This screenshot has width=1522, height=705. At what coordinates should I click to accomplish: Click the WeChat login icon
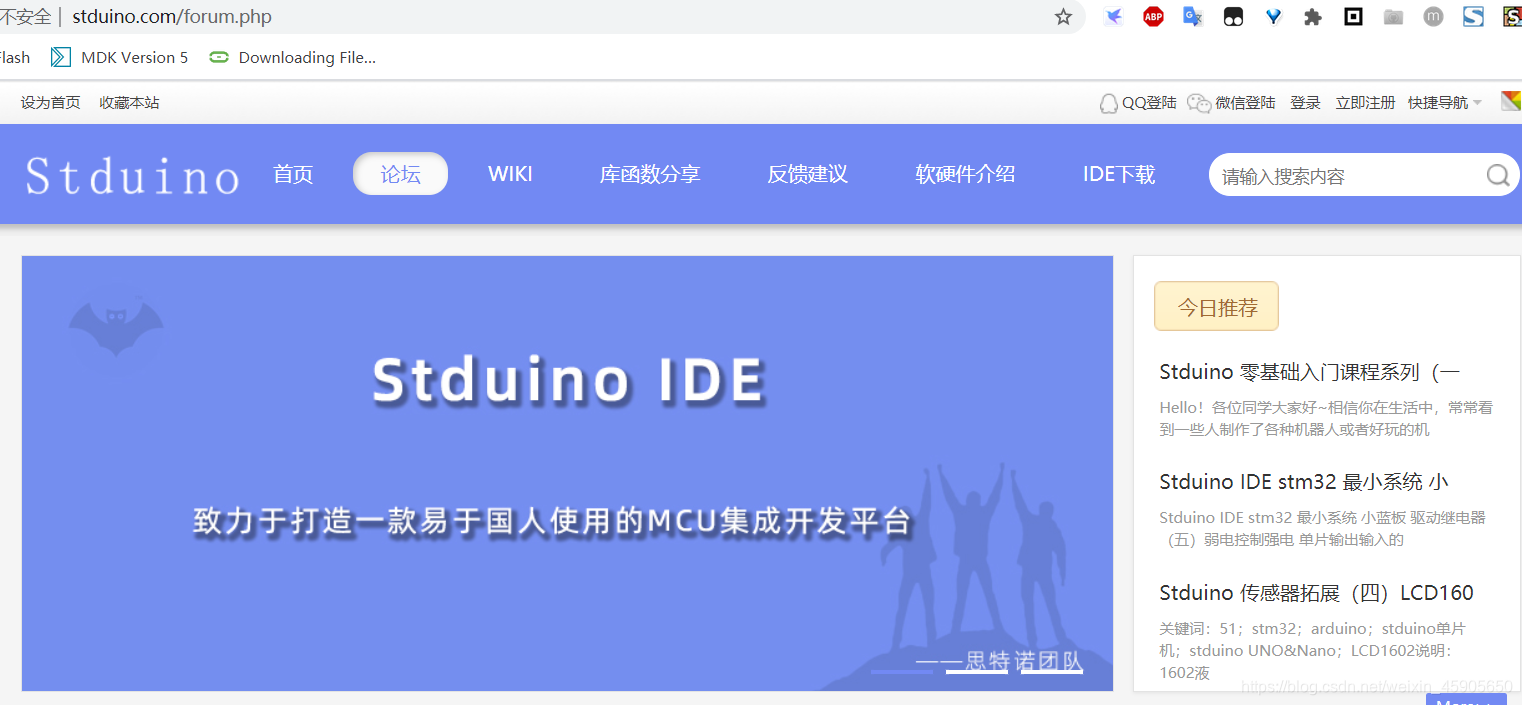1198,102
